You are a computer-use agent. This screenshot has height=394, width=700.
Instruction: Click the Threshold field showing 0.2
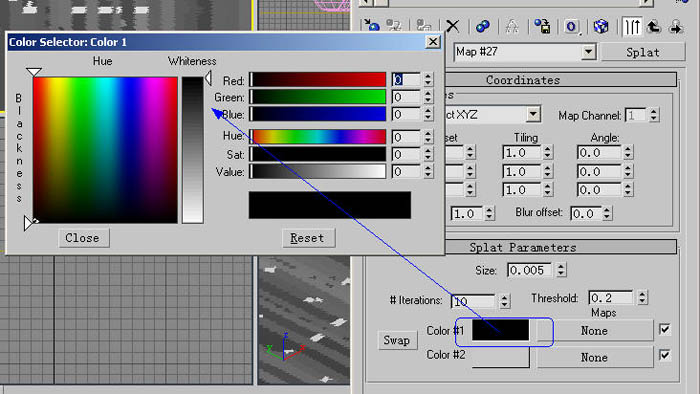(x=611, y=298)
